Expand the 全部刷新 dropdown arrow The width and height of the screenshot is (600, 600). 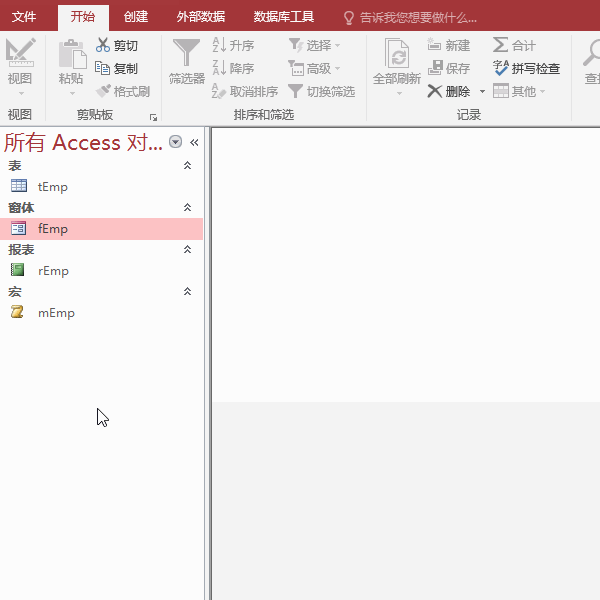(x=399, y=93)
